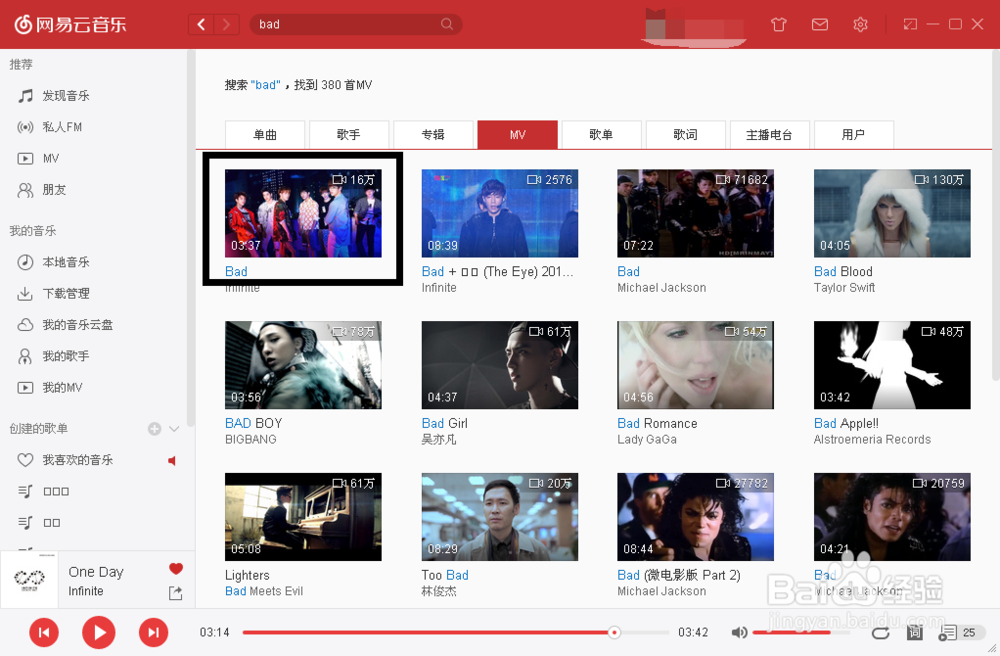1000x656 pixels.
Task: Open the Bad Infinite 03:37 MV thumbnail
Action: [303, 213]
